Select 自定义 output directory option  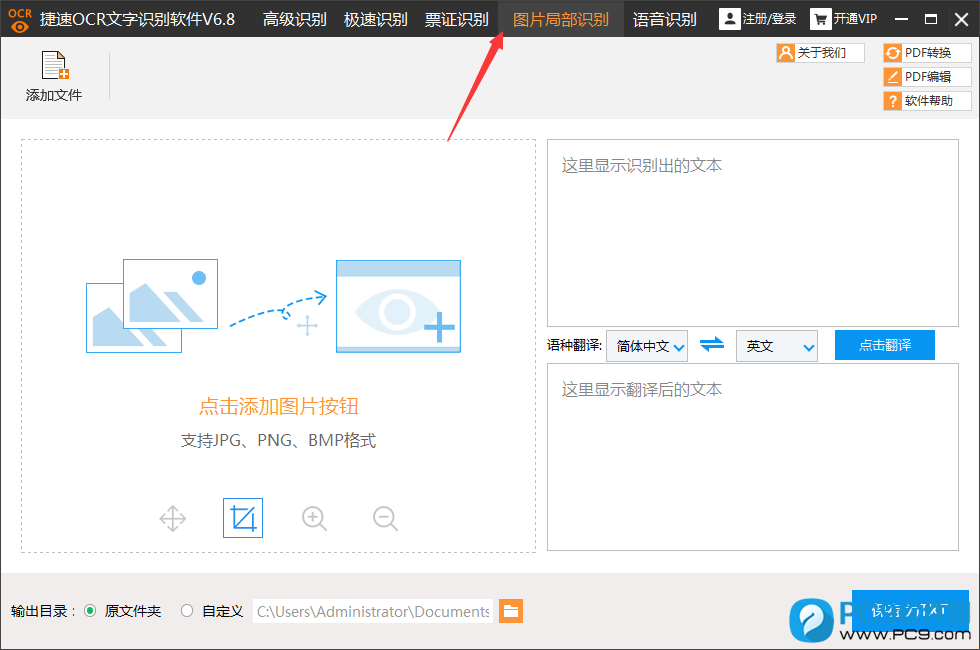pos(212,611)
